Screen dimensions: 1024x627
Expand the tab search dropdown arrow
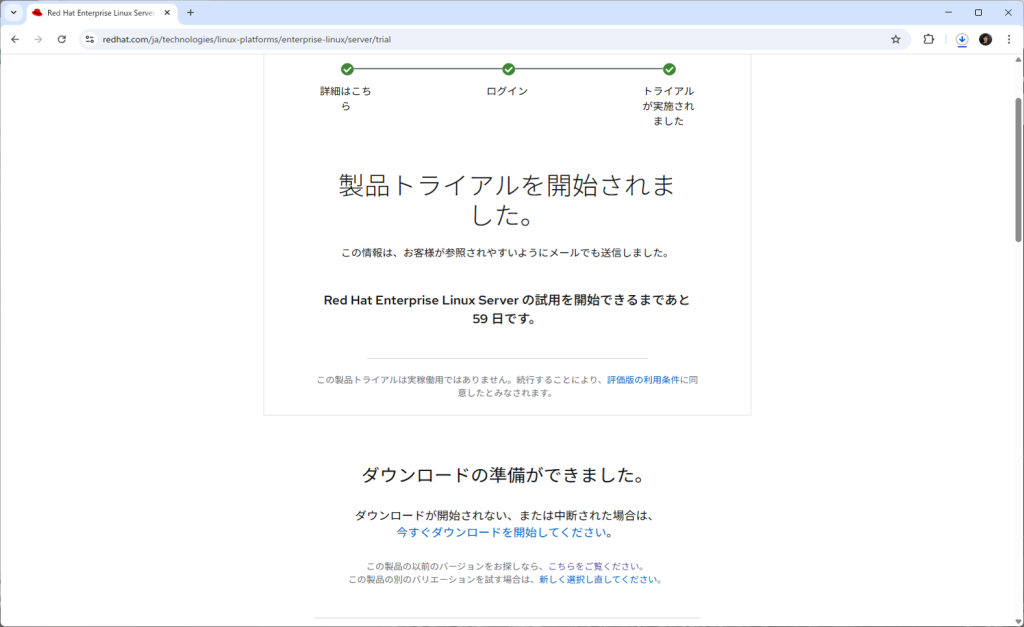(x=13, y=13)
